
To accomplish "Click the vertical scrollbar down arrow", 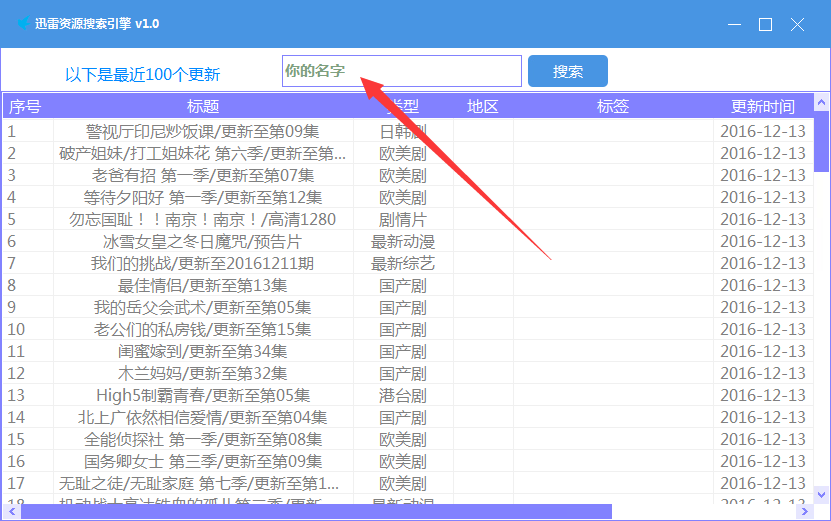I will [x=821, y=494].
